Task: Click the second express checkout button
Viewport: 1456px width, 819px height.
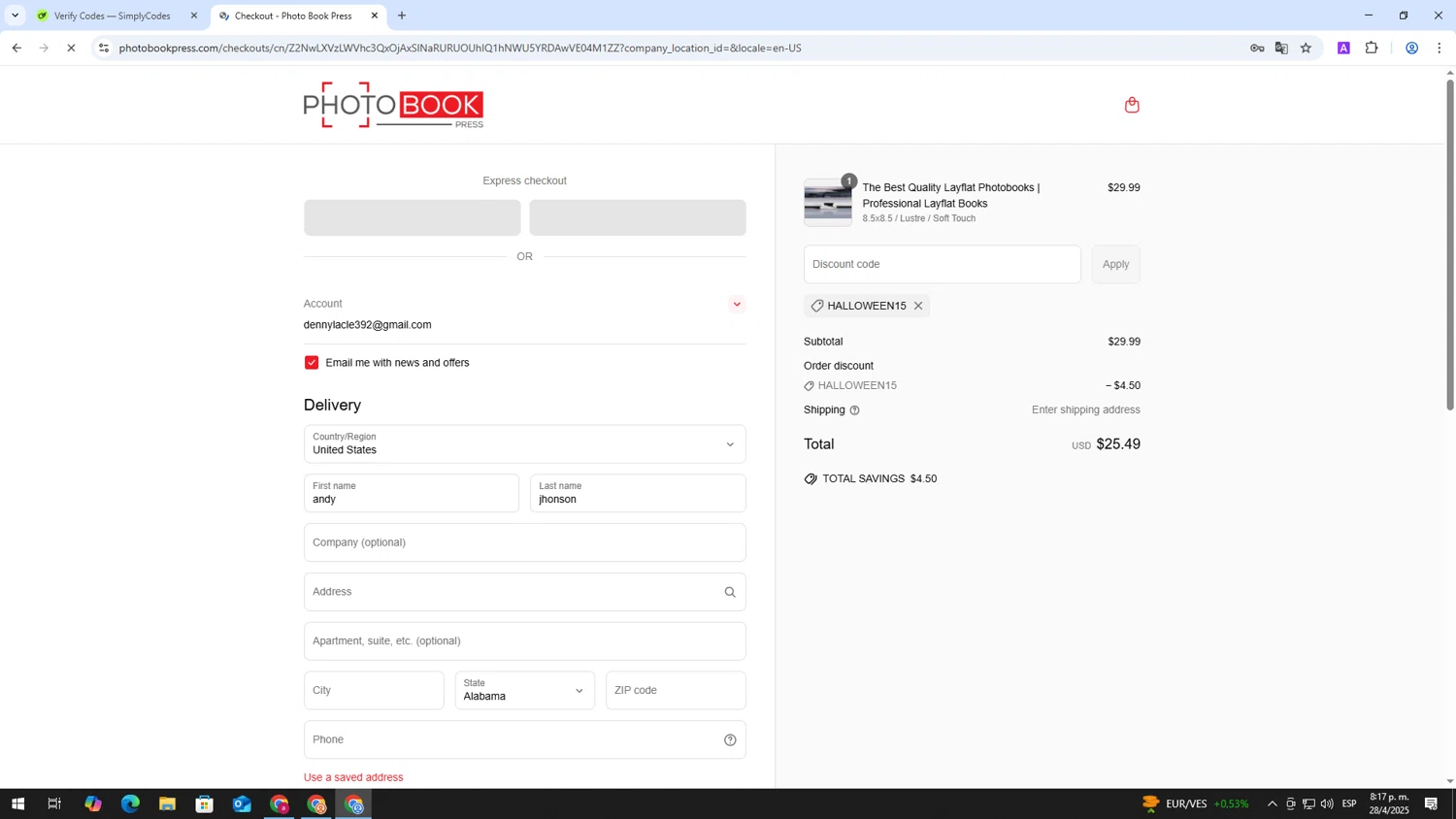Action: (638, 218)
